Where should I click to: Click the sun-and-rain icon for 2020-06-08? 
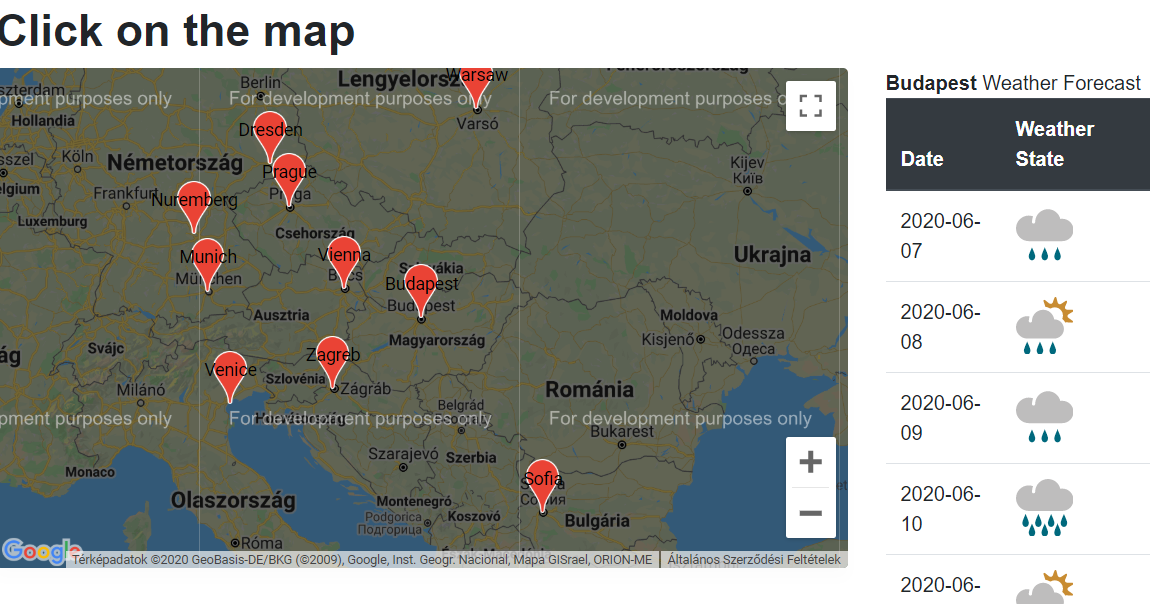[1044, 327]
